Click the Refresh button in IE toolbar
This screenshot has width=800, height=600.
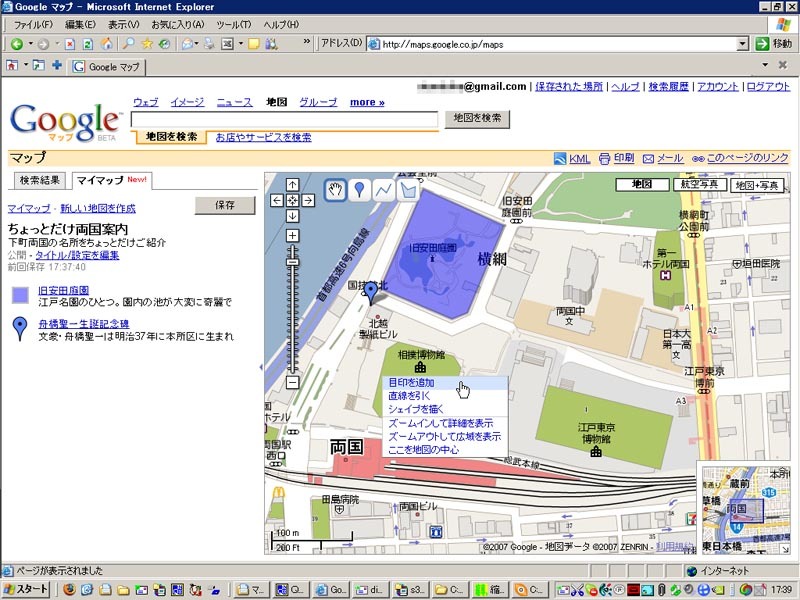pyautogui.click(x=87, y=44)
